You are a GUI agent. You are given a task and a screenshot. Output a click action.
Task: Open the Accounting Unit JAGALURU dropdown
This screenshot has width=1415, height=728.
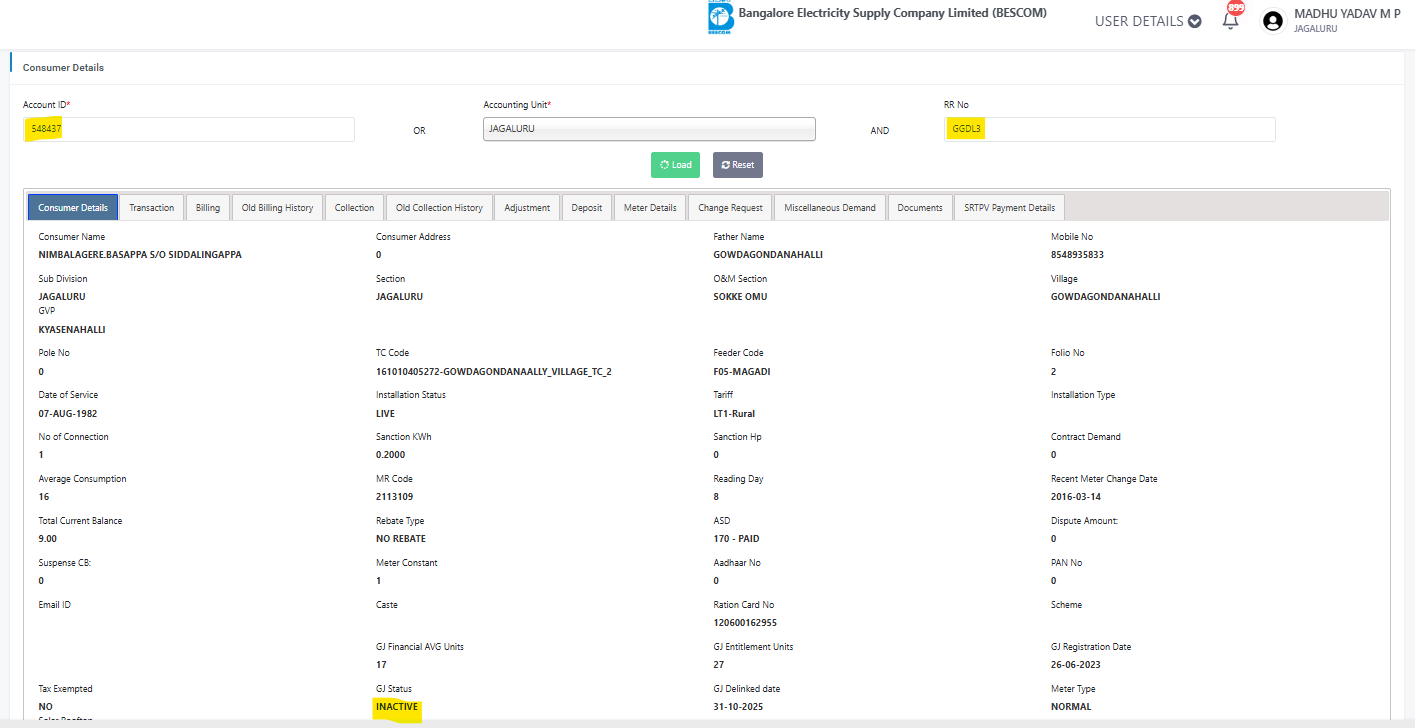(649, 129)
